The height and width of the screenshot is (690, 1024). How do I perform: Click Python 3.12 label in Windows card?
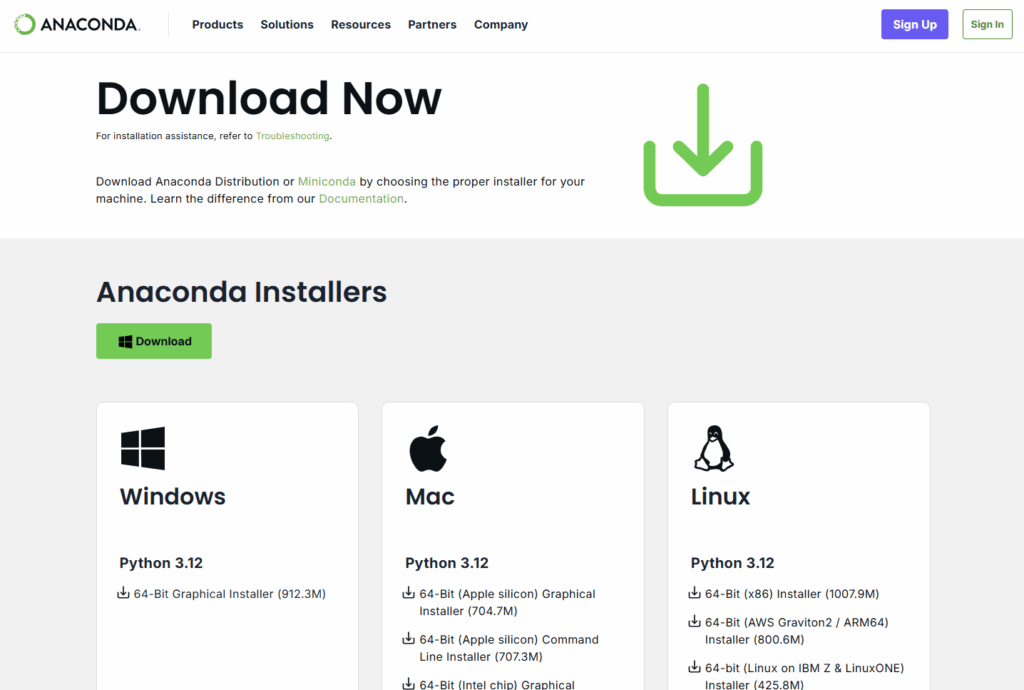(161, 563)
